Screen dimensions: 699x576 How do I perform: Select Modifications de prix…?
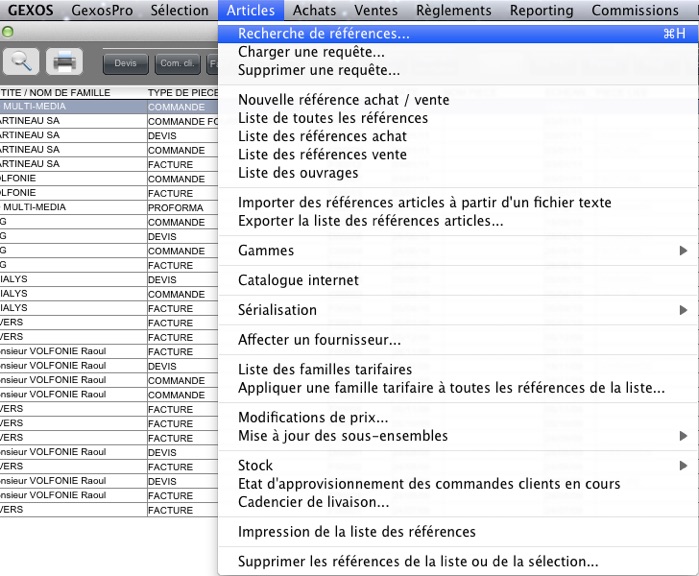[458, 417]
